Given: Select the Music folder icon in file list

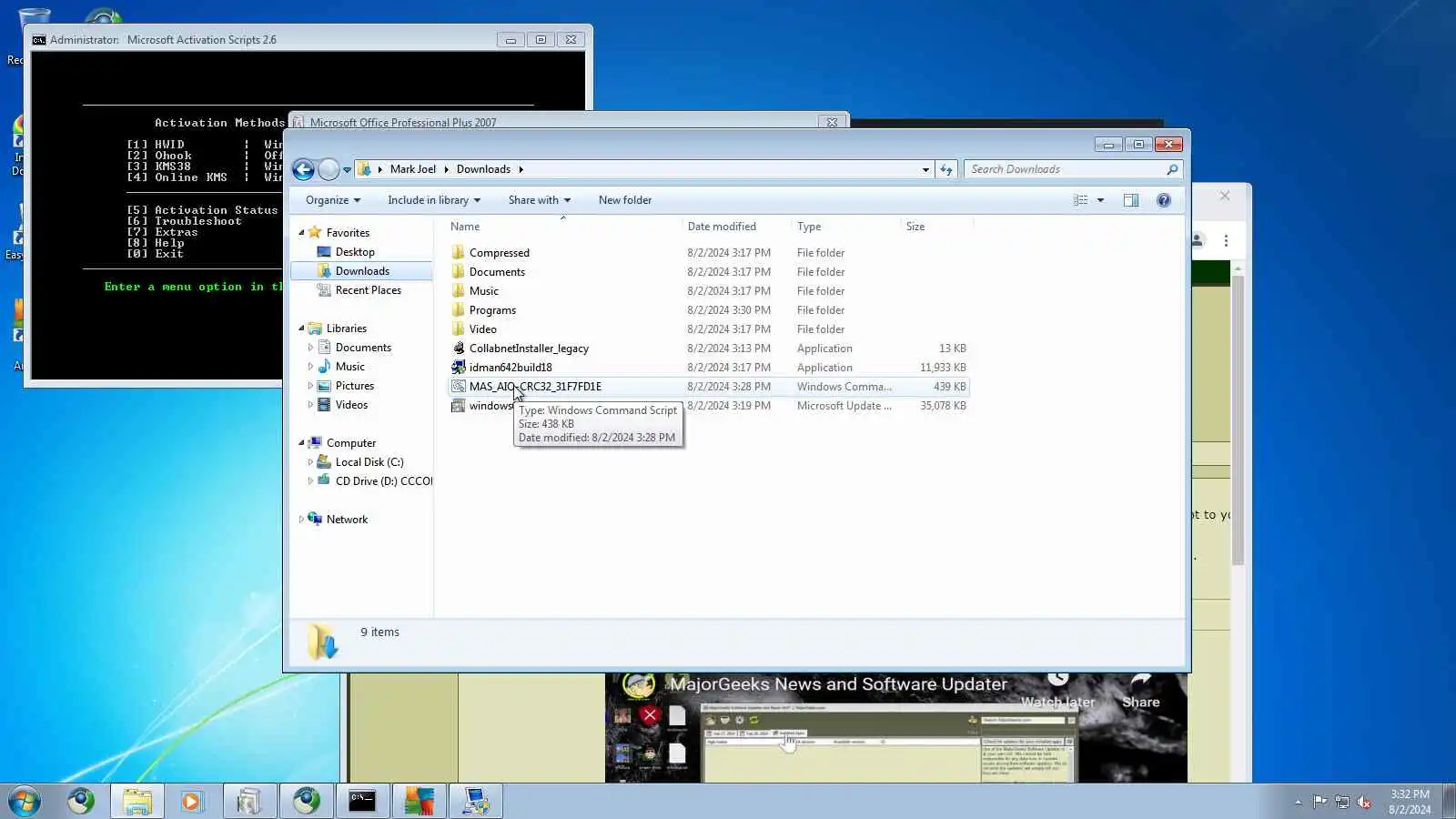Looking at the screenshot, I should (x=459, y=290).
